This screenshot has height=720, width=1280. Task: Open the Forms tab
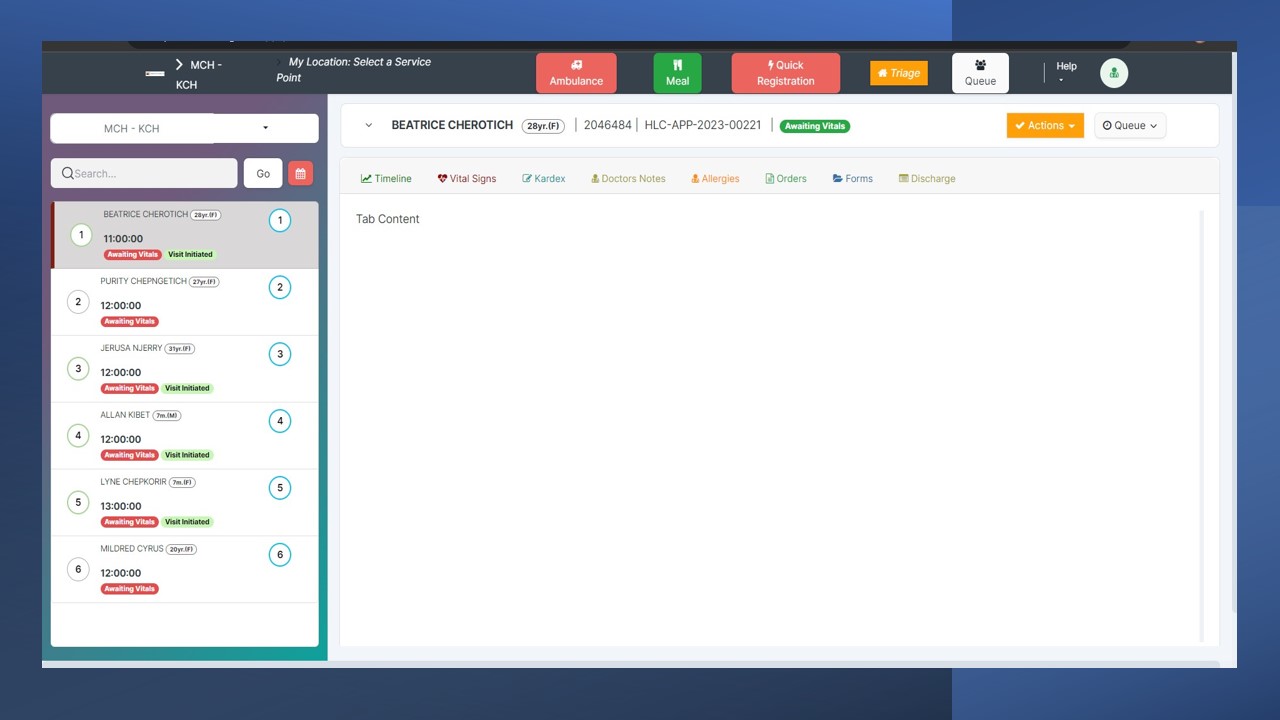(853, 179)
